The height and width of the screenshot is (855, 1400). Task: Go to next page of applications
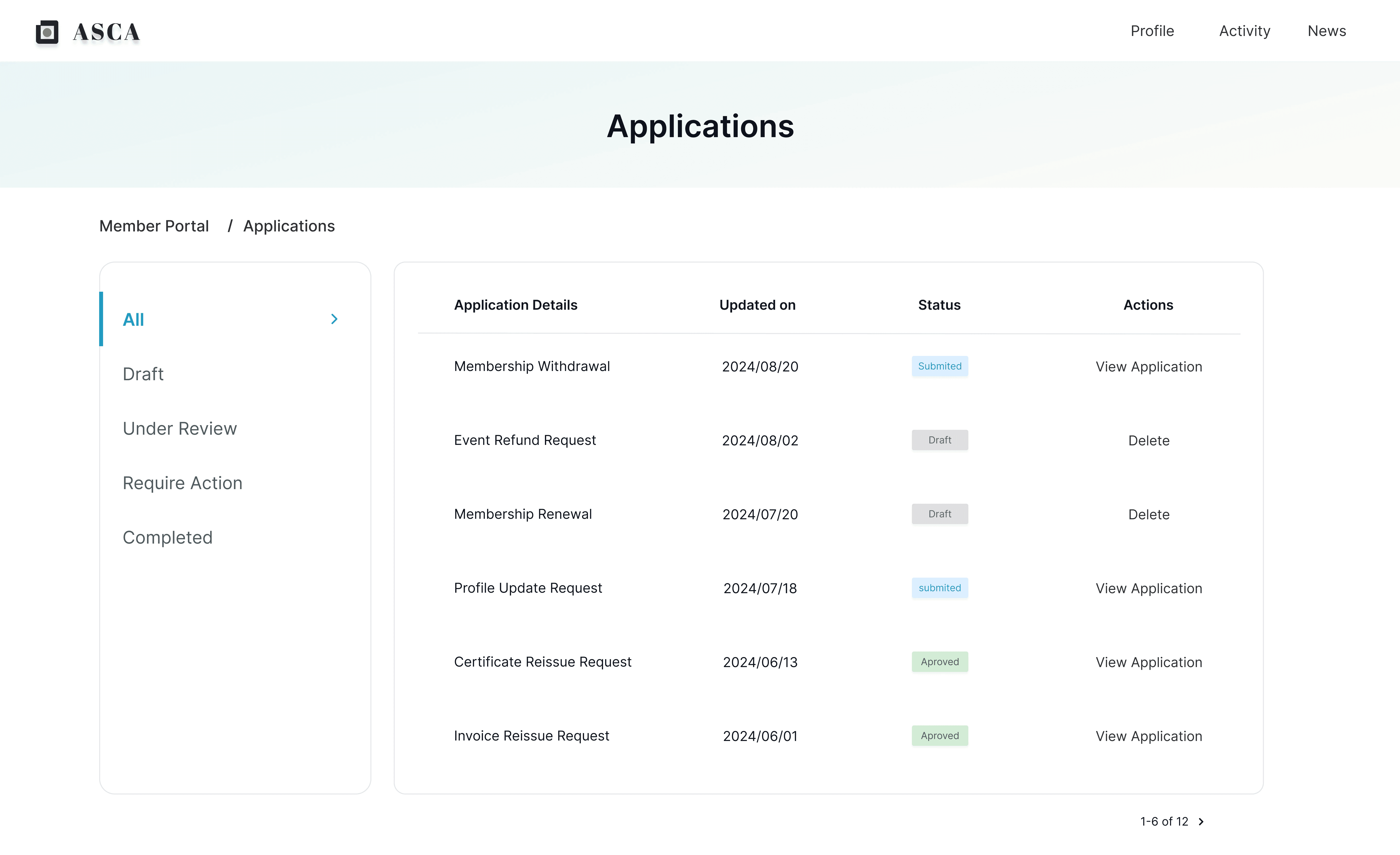1201,821
